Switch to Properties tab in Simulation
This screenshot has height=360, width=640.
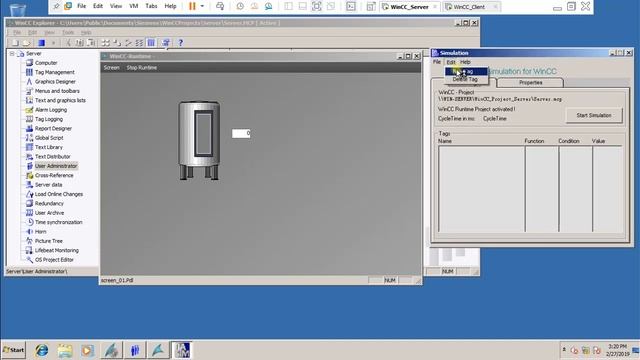(x=530, y=82)
